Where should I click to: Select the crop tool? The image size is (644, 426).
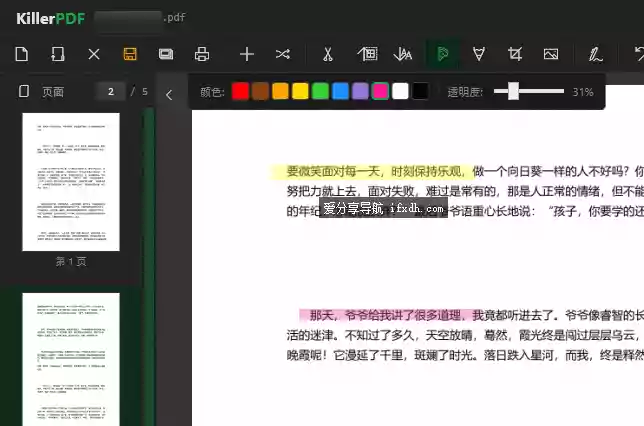point(515,54)
